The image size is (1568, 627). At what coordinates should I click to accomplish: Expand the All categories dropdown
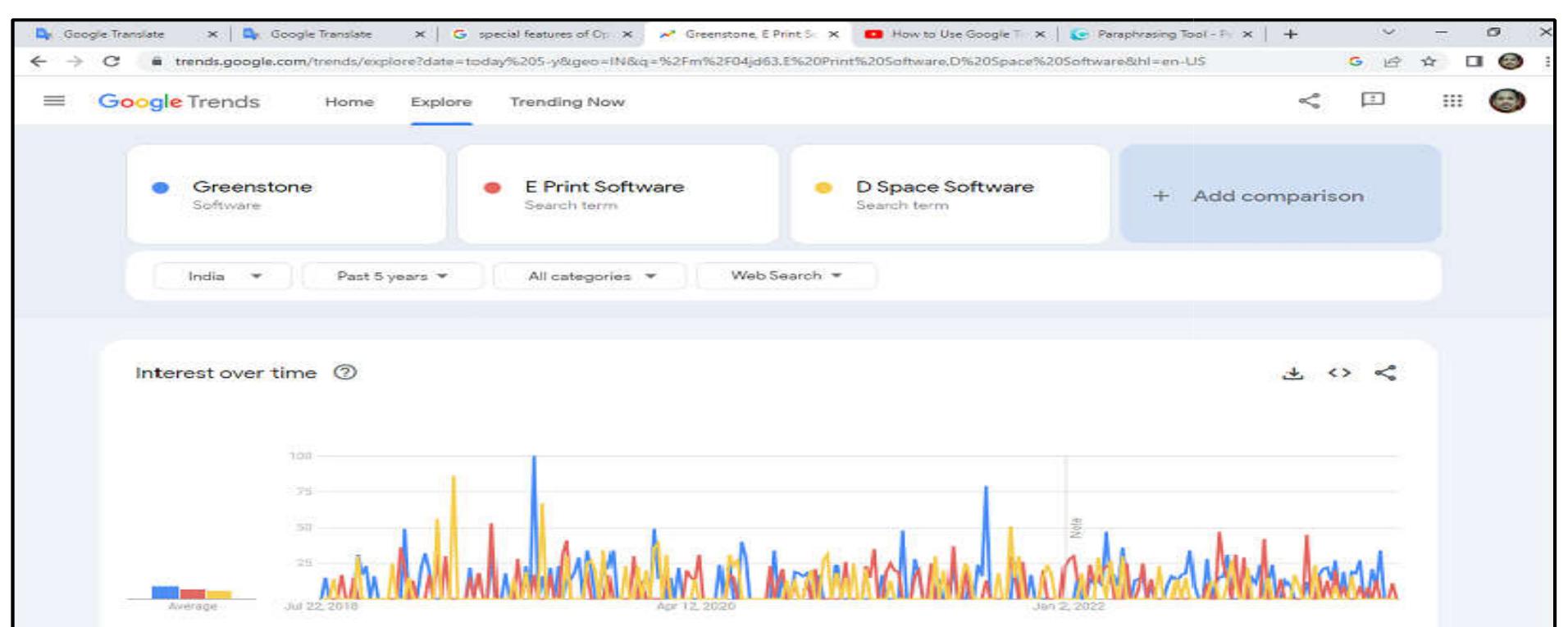tap(590, 276)
